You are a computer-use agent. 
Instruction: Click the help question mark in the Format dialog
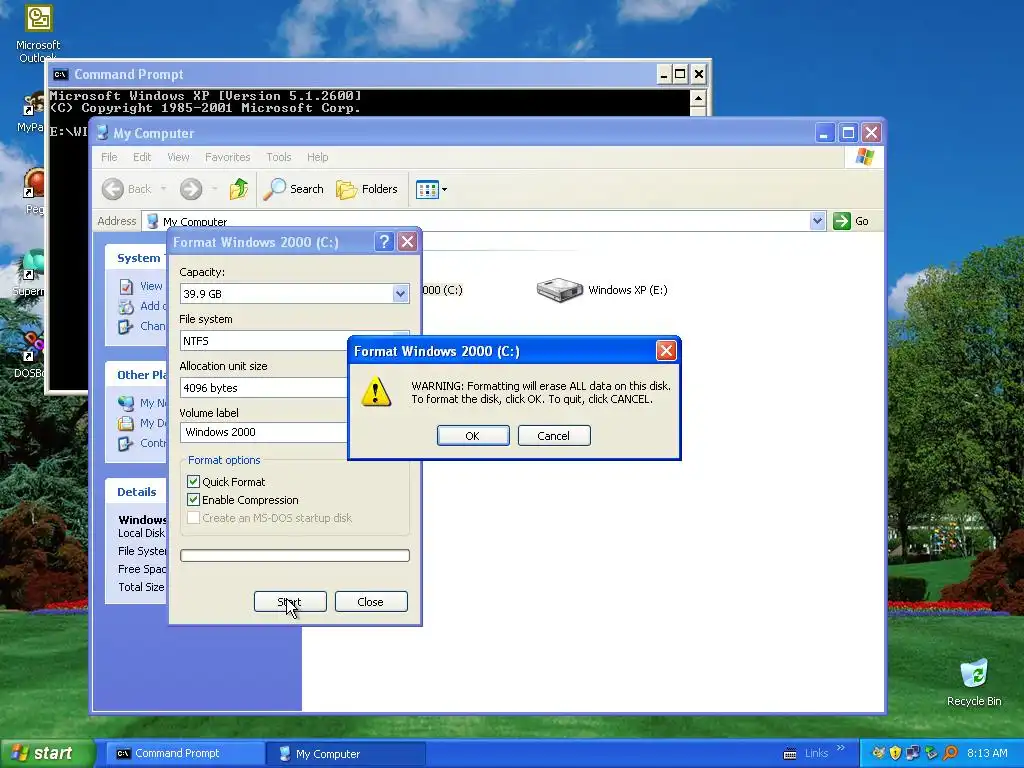(x=384, y=242)
